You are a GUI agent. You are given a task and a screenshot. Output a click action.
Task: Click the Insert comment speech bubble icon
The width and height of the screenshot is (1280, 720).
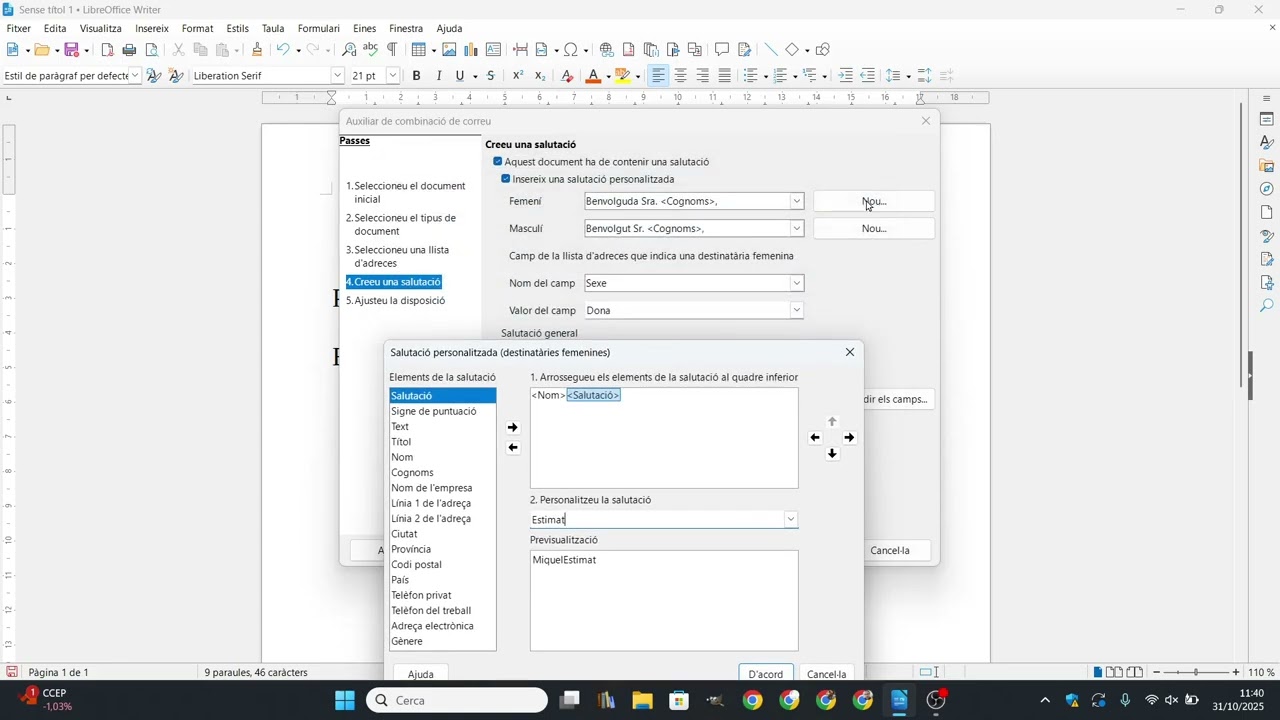tap(722, 50)
